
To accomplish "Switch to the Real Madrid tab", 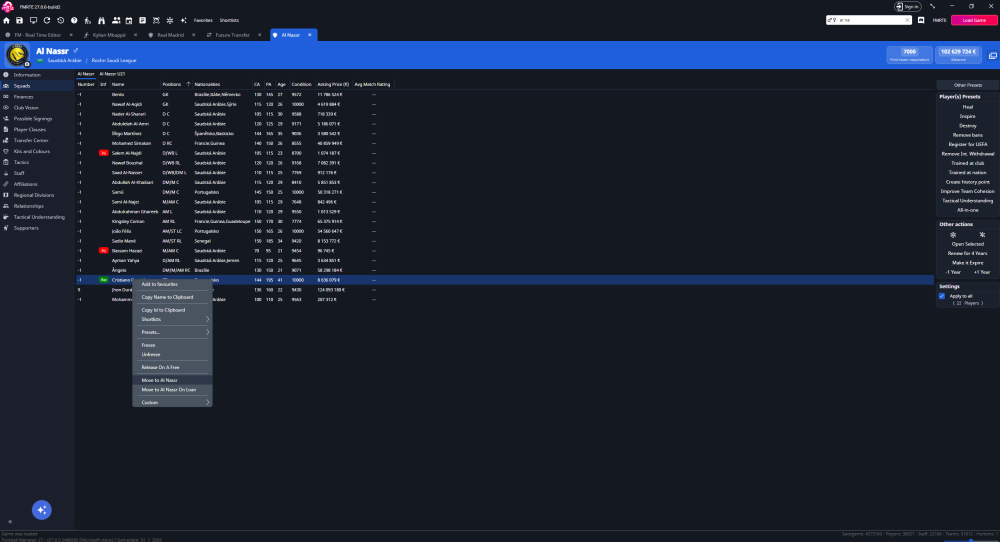I will pyautogui.click(x=170, y=35).
